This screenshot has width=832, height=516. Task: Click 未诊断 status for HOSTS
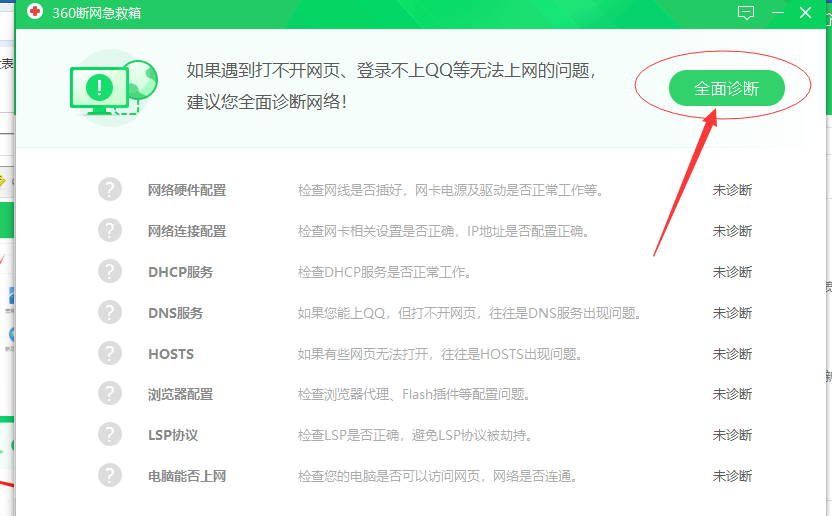coord(732,354)
